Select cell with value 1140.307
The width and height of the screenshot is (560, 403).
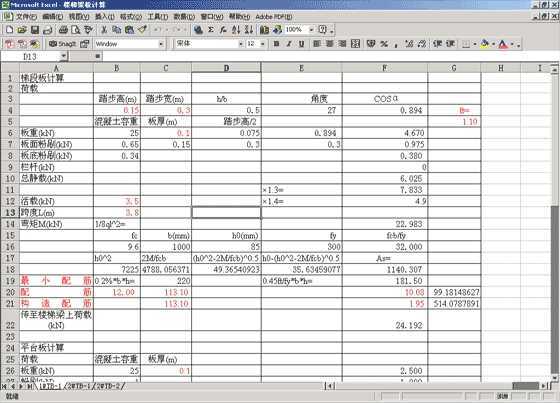pyautogui.click(x=385, y=269)
